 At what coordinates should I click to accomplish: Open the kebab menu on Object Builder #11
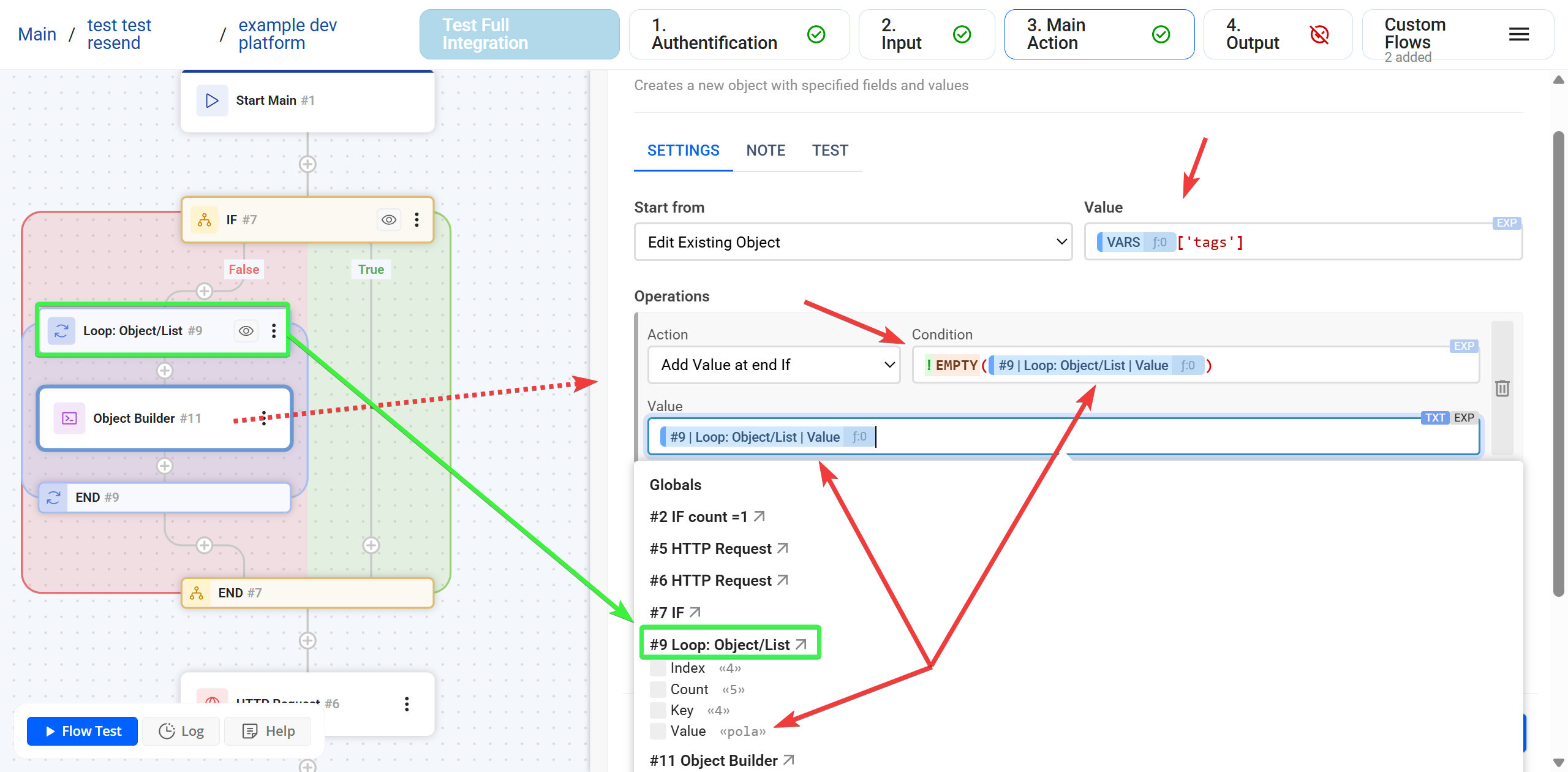[263, 418]
